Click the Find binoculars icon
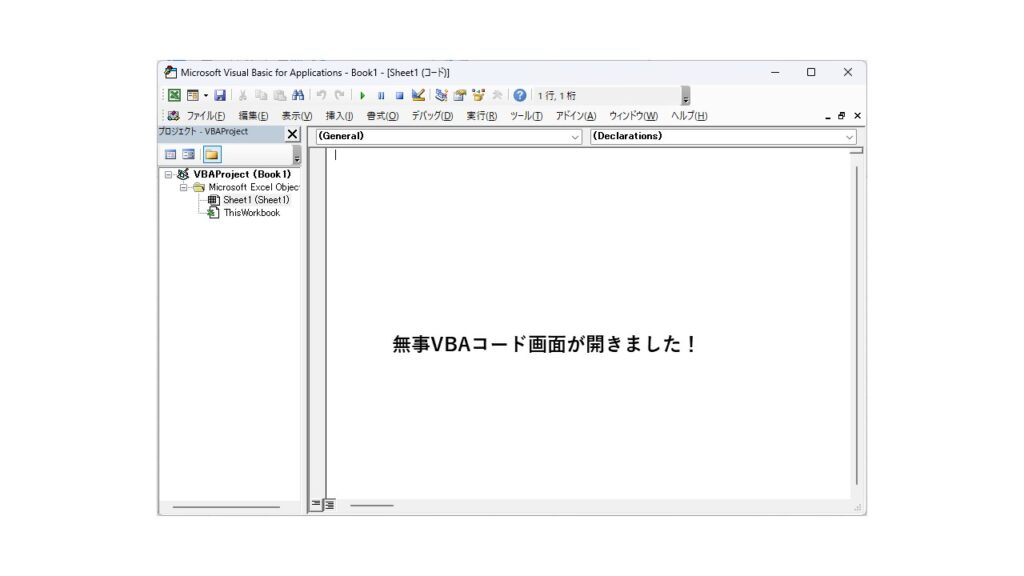1024x576 pixels. 298,96
